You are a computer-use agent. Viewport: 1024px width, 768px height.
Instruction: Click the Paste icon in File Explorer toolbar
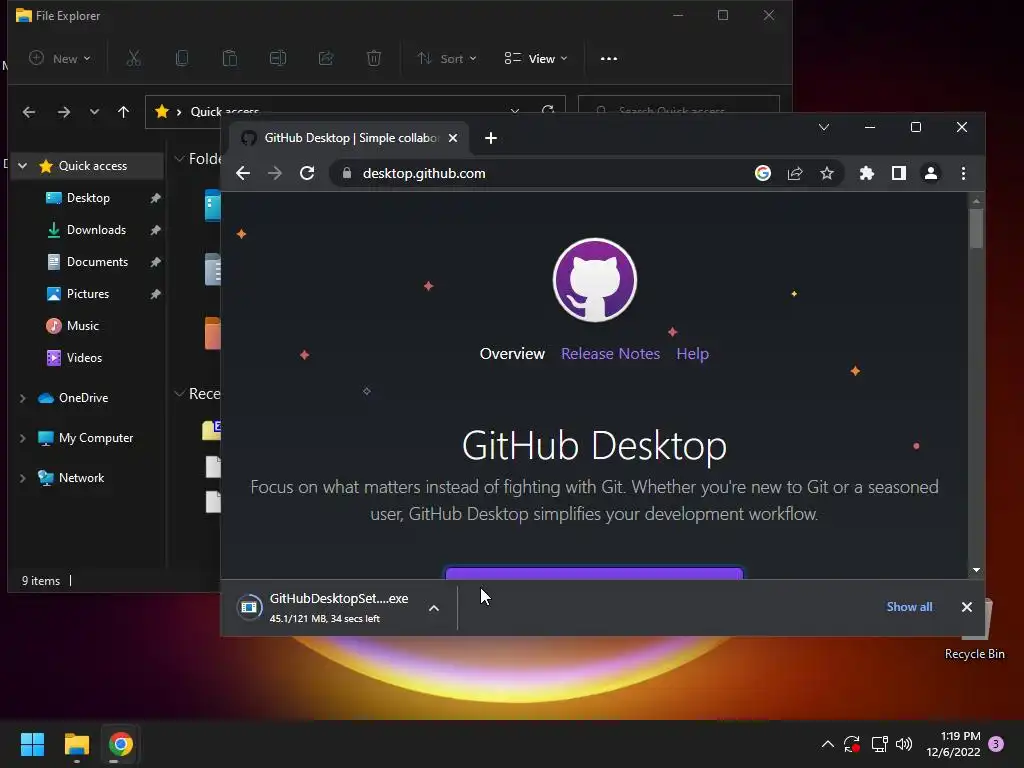(x=230, y=59)
